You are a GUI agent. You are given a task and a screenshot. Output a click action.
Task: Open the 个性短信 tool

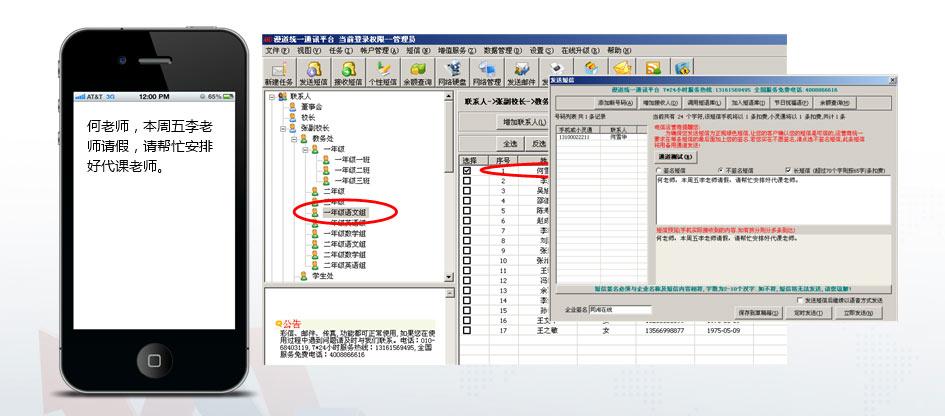[x=385, y=71]
